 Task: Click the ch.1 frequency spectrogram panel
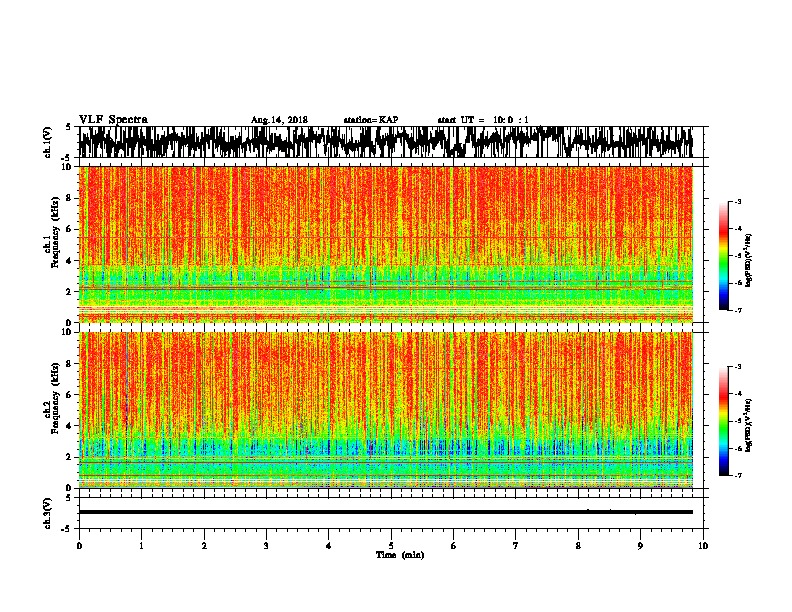(x=386, y=244)
